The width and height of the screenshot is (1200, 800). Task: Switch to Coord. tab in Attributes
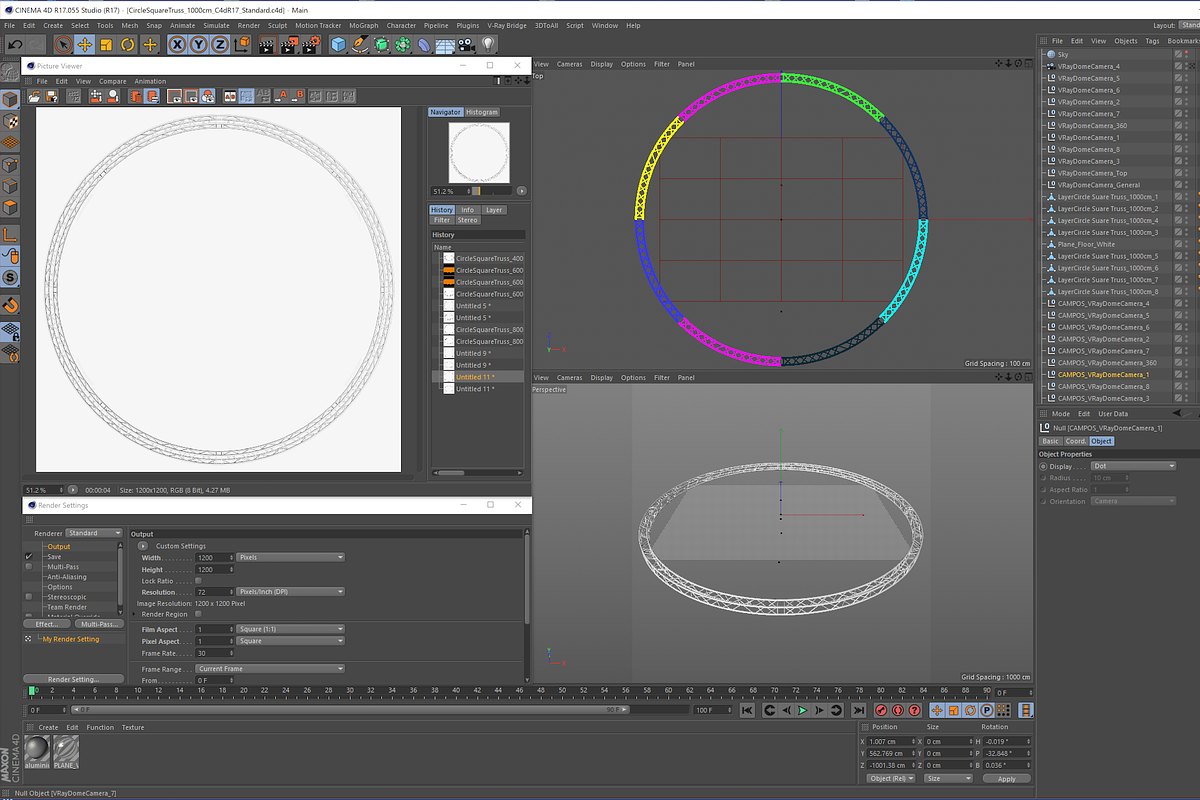point(1075,441)
